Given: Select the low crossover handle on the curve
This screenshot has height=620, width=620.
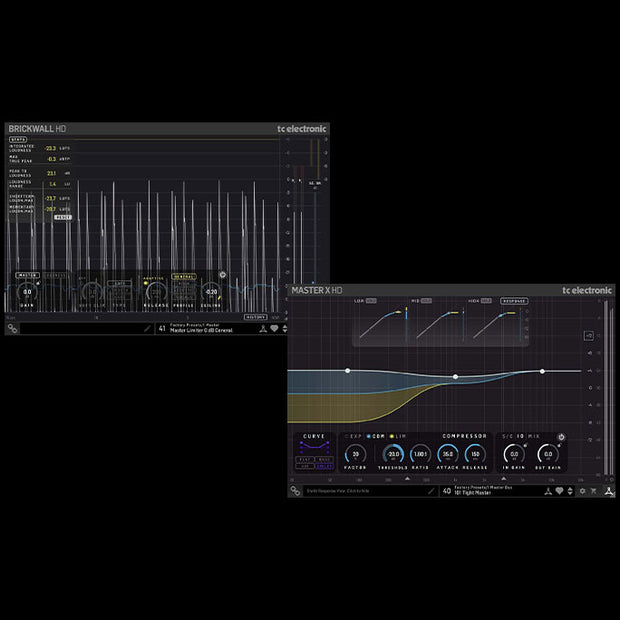Looking at the screenshot, I should tap(348, 370).
